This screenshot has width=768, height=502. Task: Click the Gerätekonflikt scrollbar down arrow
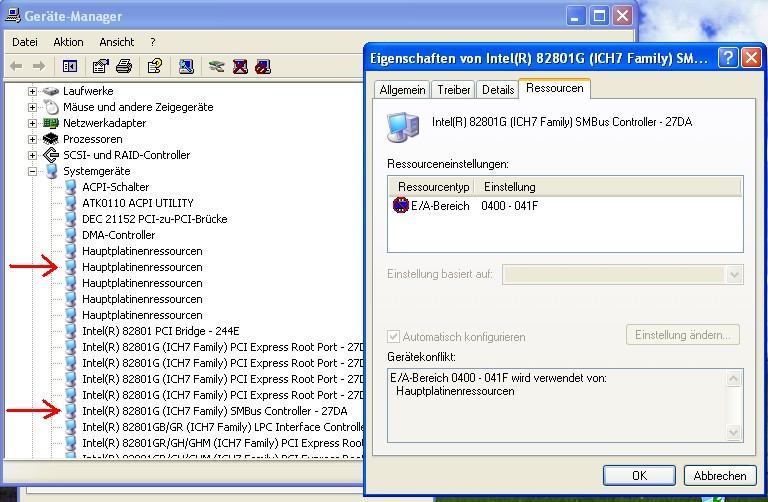tap(733, 433)
